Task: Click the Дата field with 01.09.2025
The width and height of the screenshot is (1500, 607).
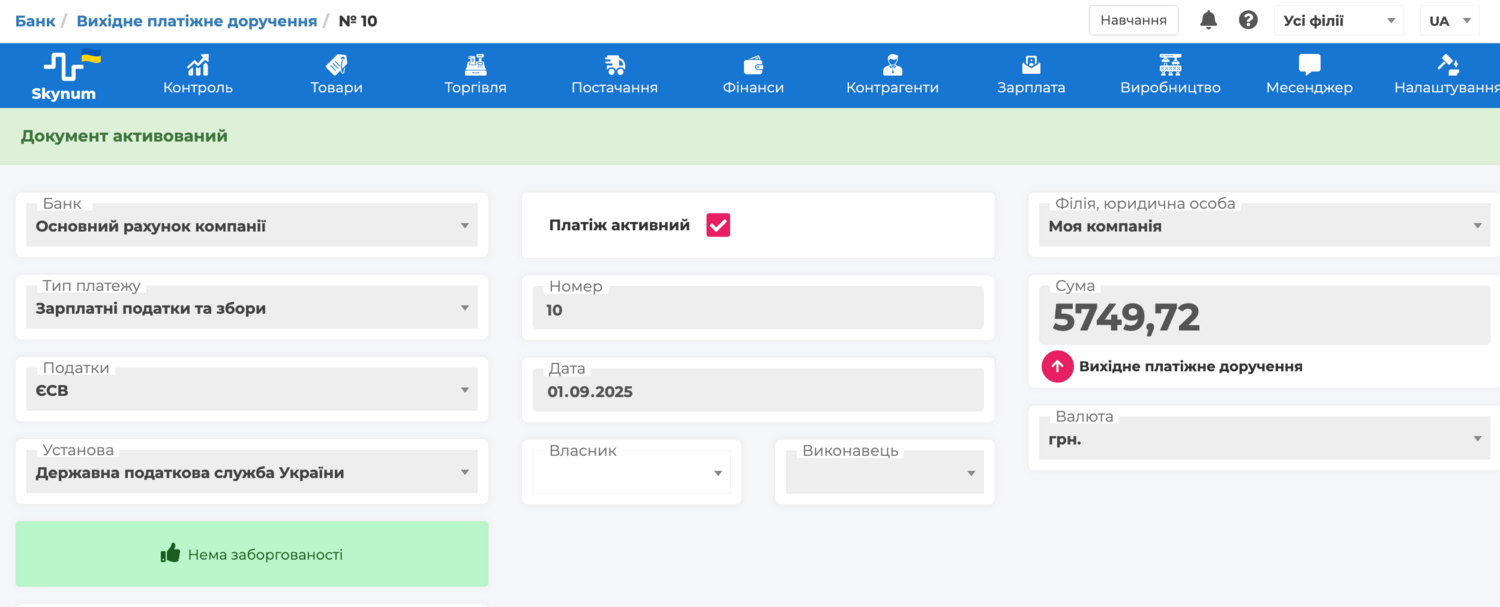Action: click(x=757, y=391)
